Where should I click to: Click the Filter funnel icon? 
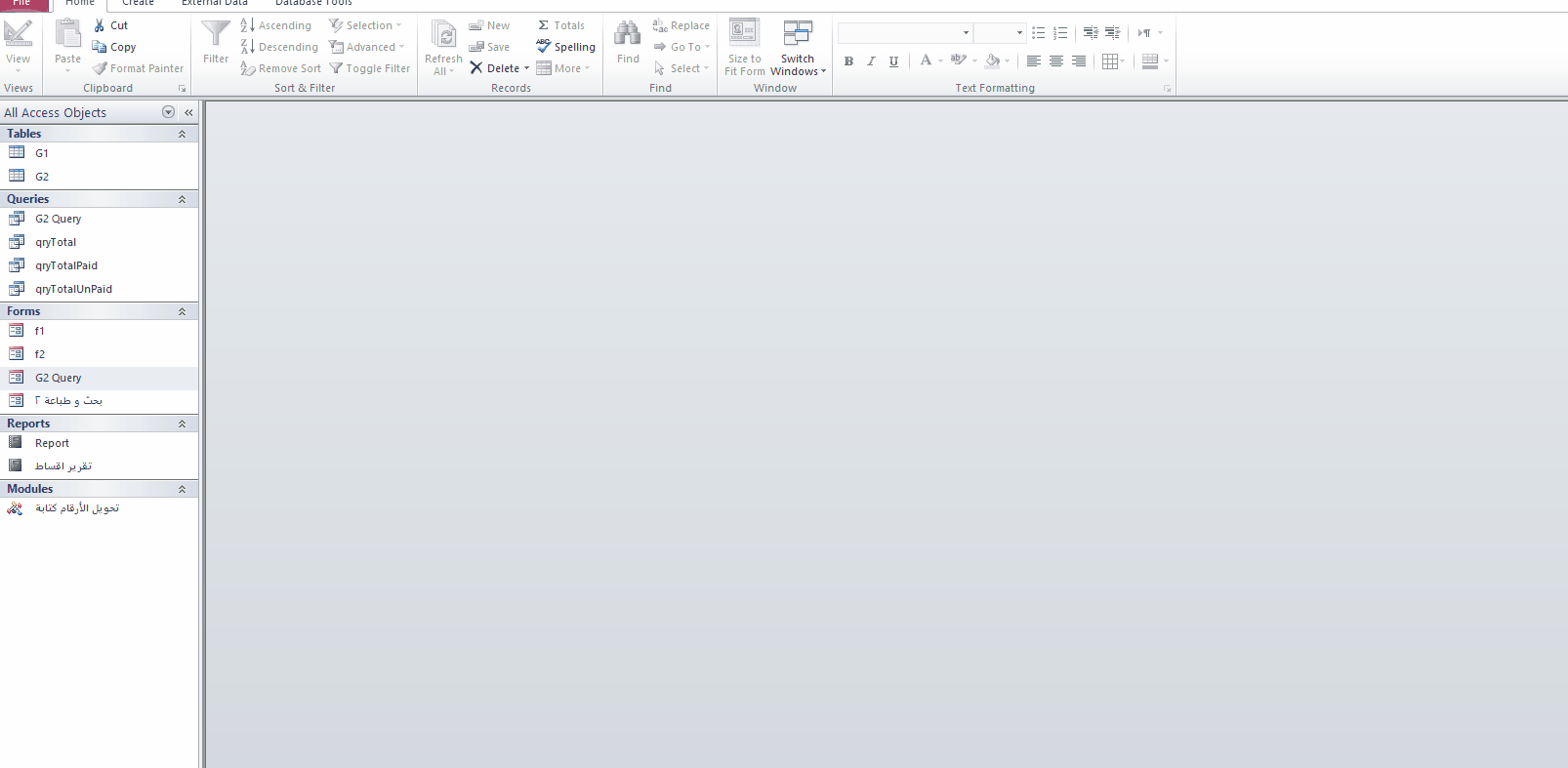[216, 35]
